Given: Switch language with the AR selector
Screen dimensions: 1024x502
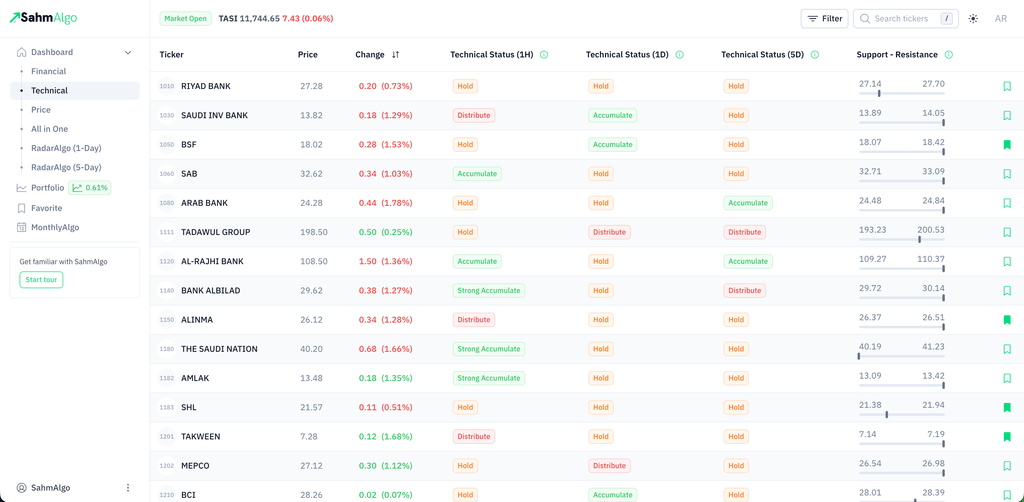Looking at the screenshot, I should point(1001,19).
